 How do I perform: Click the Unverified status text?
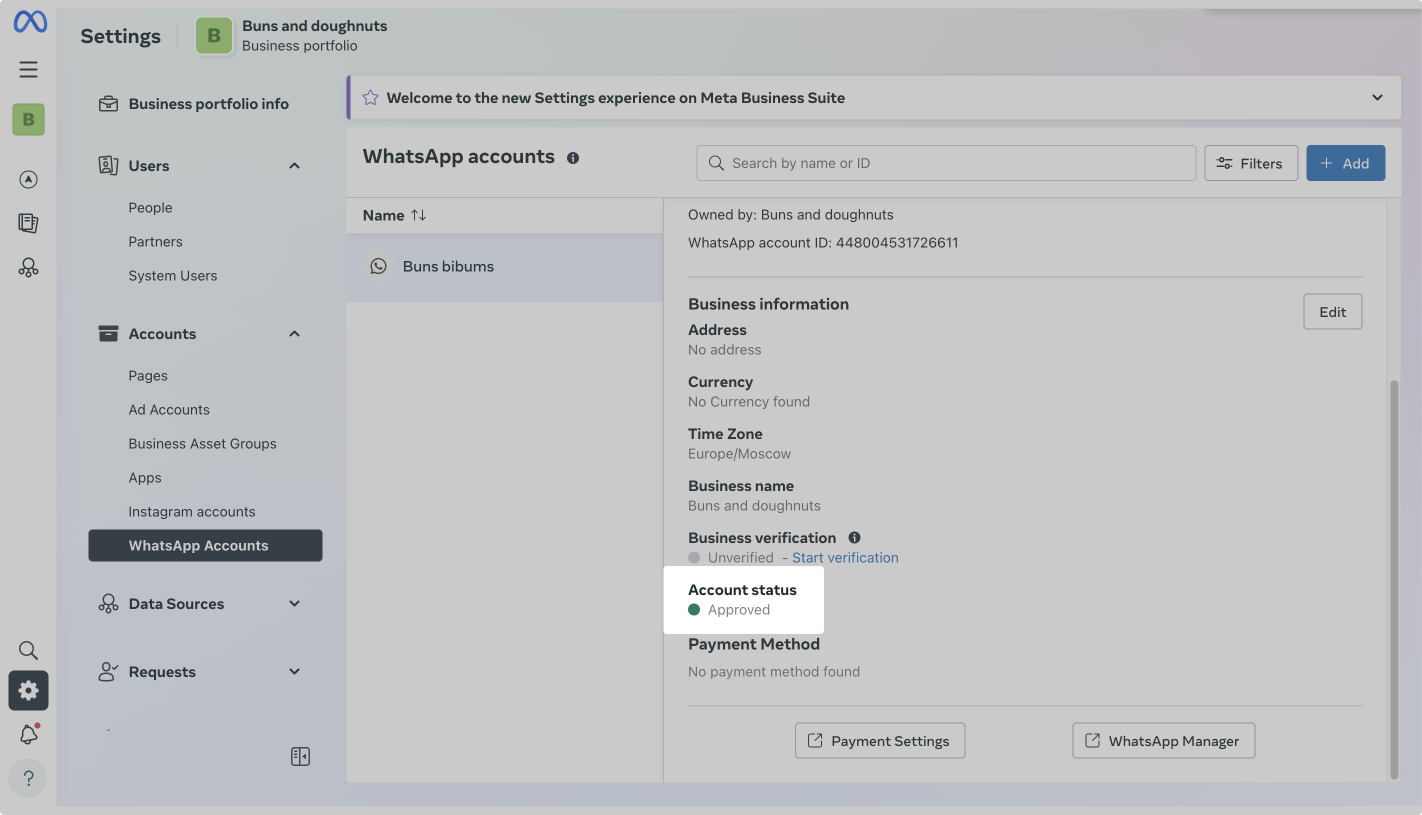741,558
